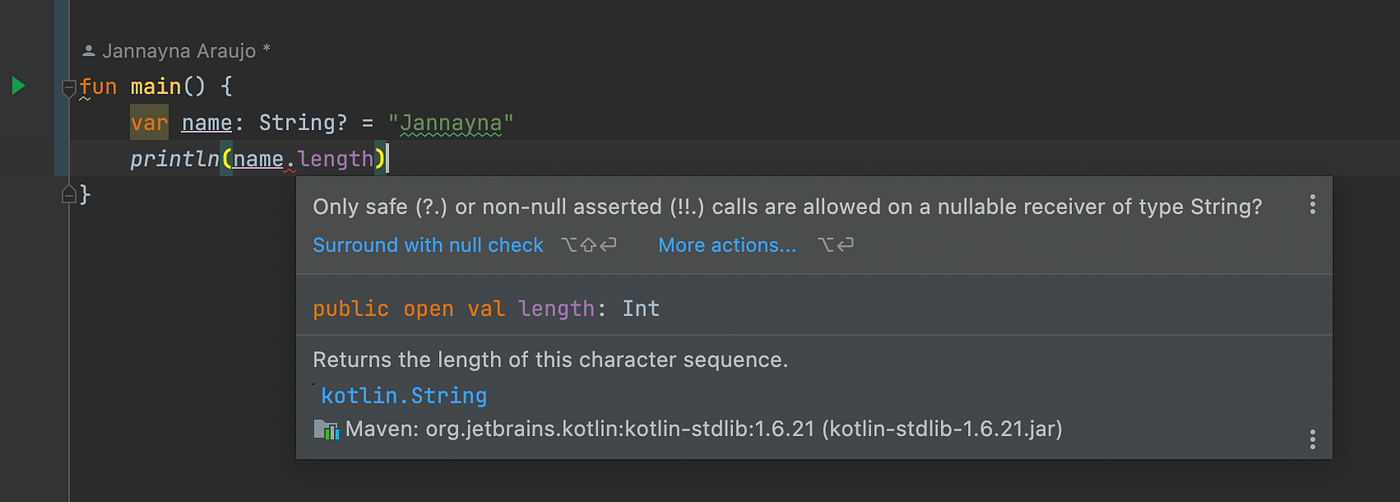Image resolution: width=1400 pixels, height=502 pixels.
Task: Apply the Surround with null check fix
Action: (x=428, y=245)
